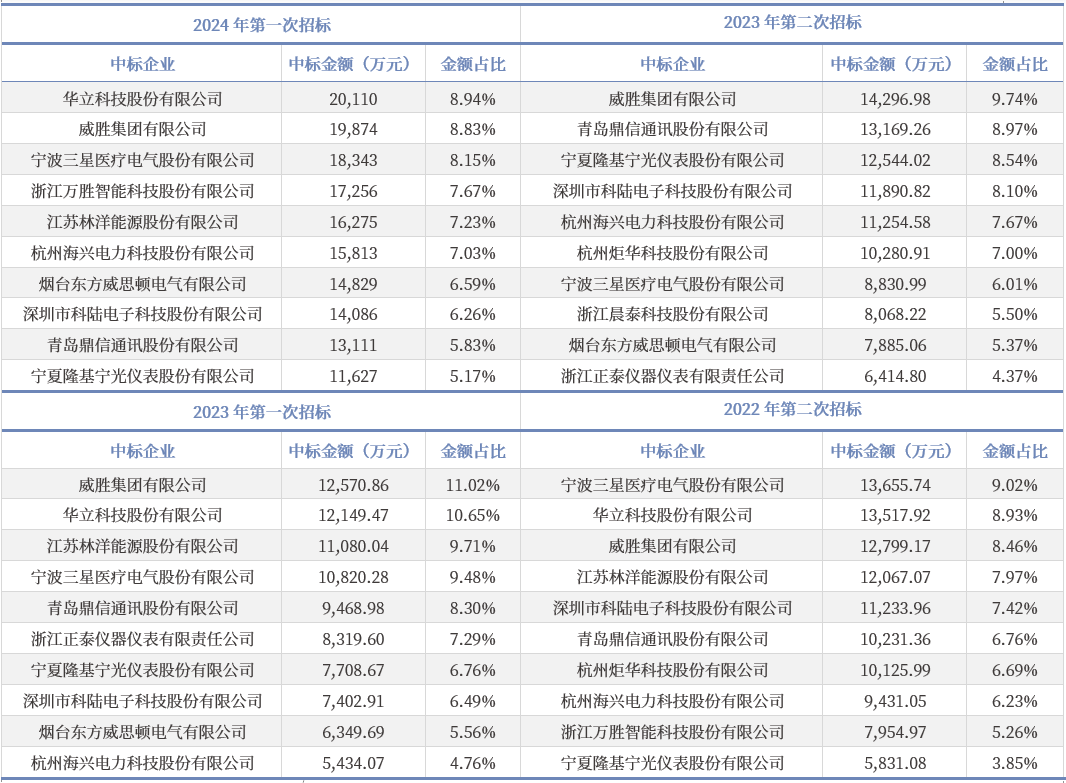Click the 10,820.28 amount cell
The width and height of the screenshot is (1066, 783).
click(x=354, y=578)
